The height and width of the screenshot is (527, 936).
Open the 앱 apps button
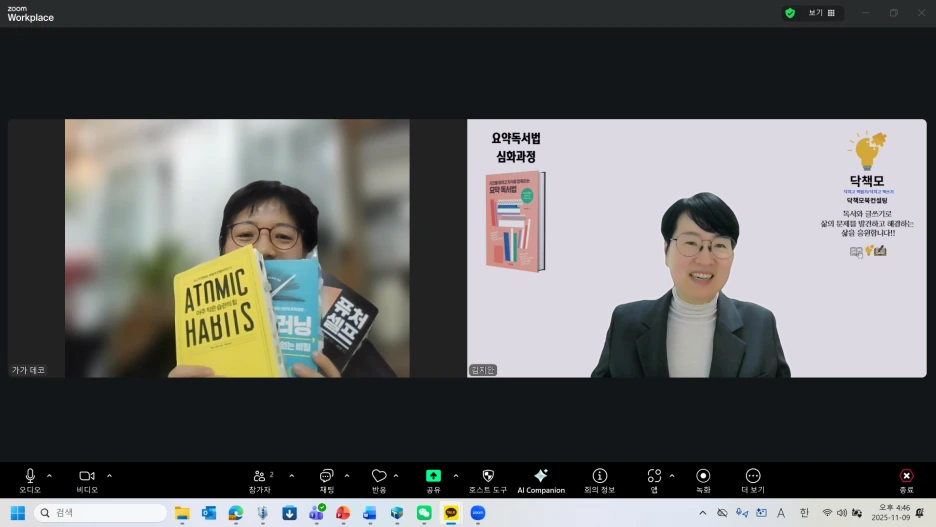[654, 480]
